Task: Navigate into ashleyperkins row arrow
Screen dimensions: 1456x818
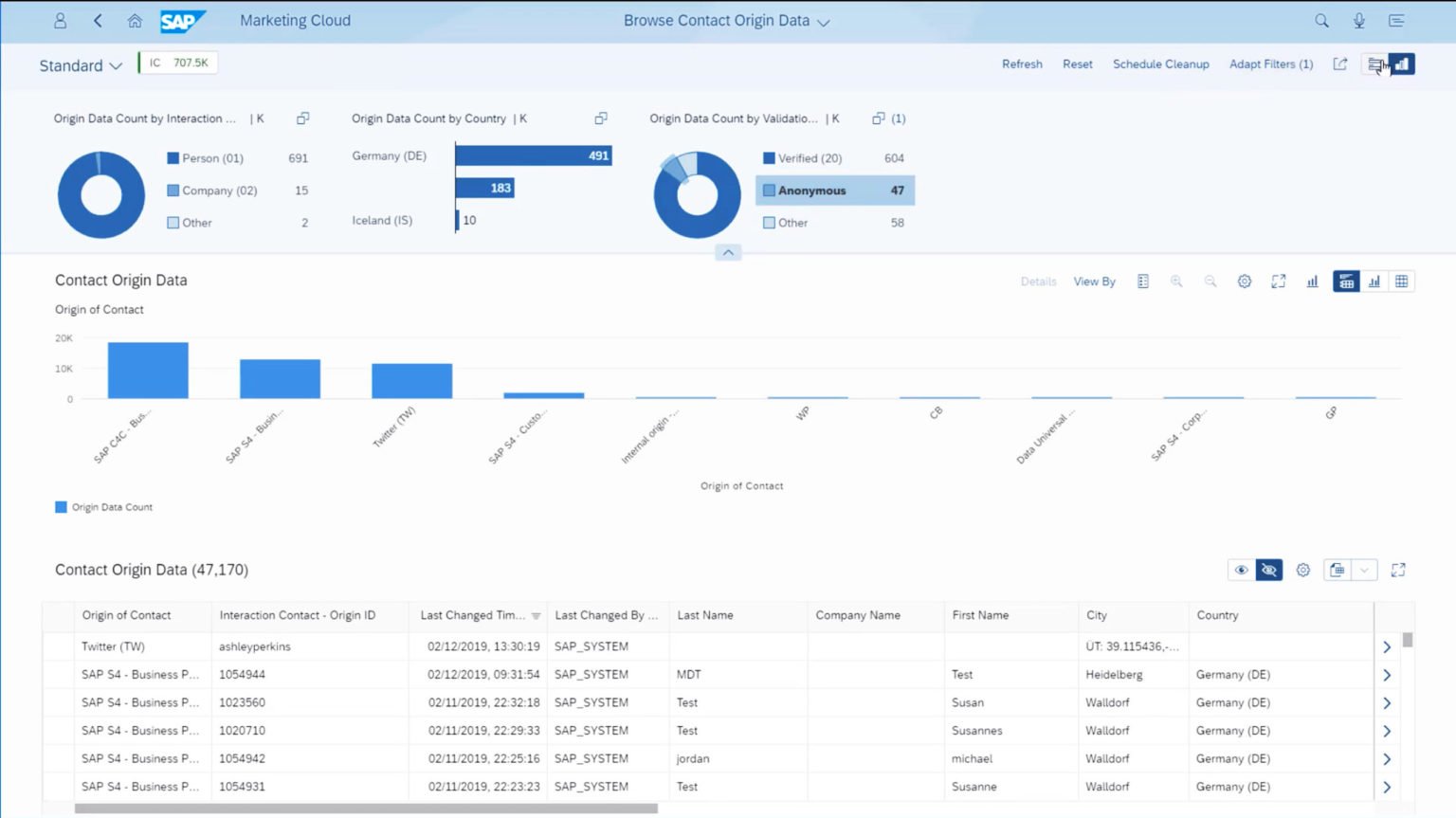Action: click(1387, 646)
